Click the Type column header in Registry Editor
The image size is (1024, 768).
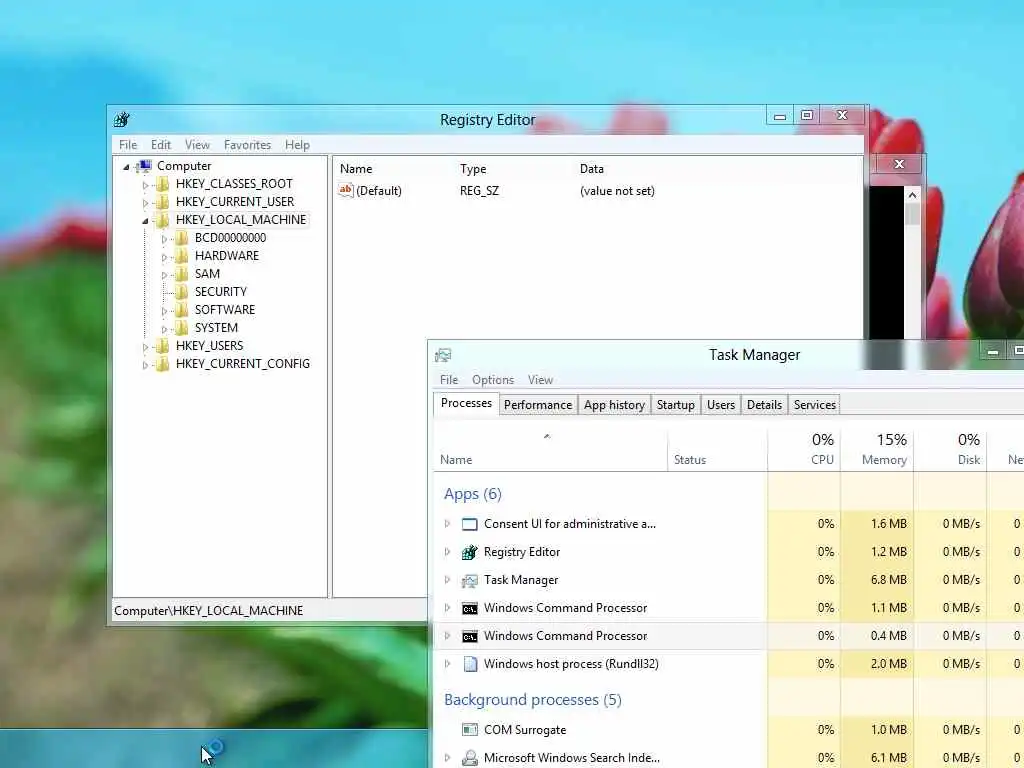point(473,169)
